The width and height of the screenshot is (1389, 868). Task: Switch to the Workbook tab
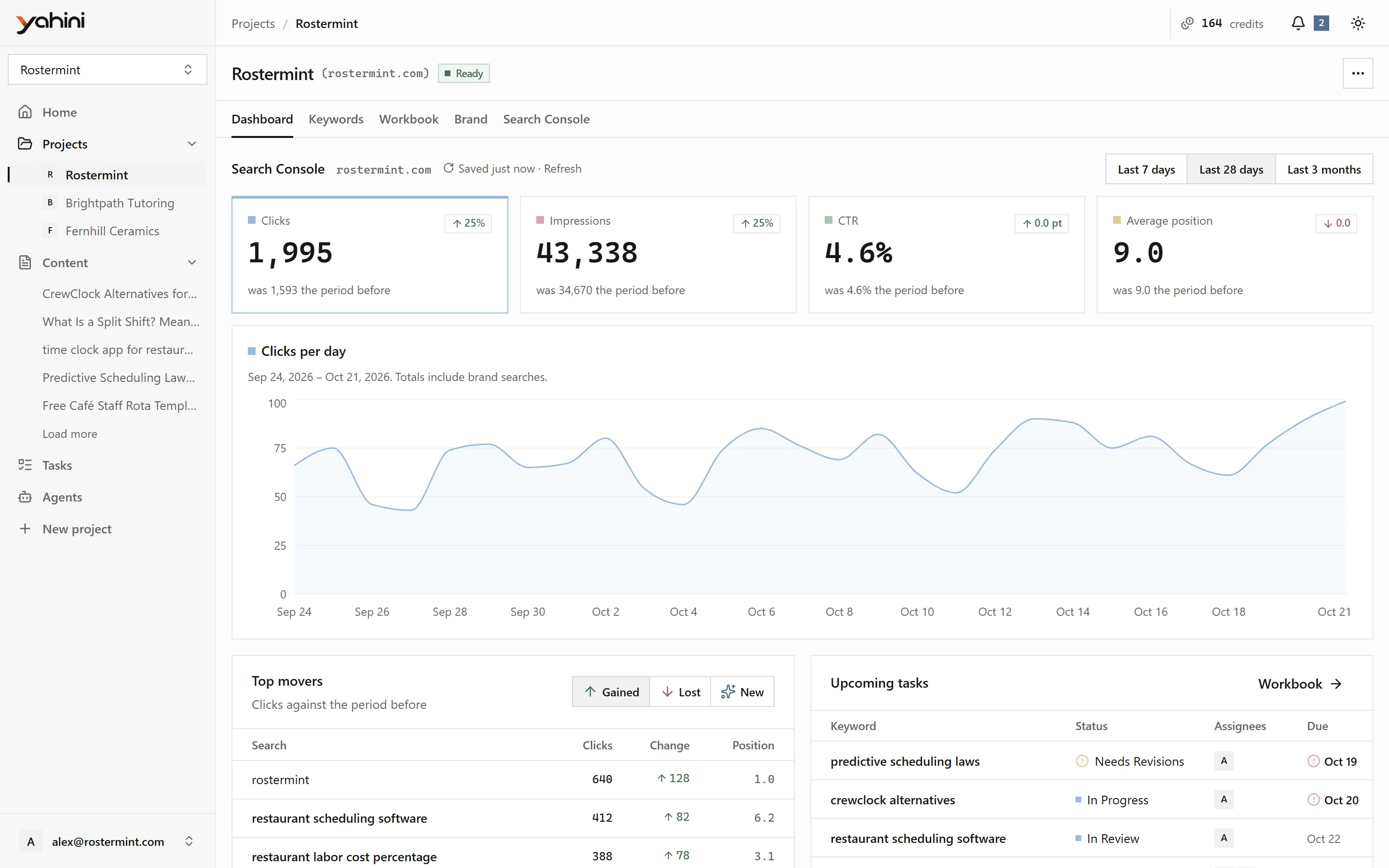pyautogui.click(x=409, y=119)
